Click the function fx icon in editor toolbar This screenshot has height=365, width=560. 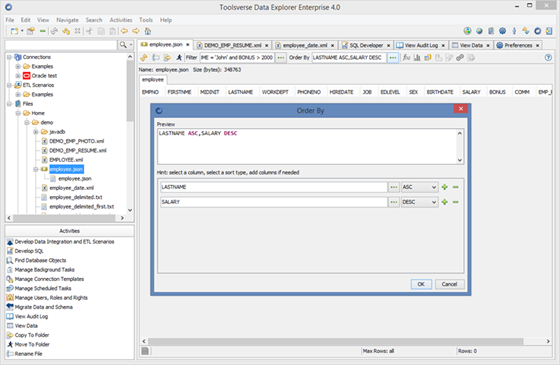coord(406,58)
